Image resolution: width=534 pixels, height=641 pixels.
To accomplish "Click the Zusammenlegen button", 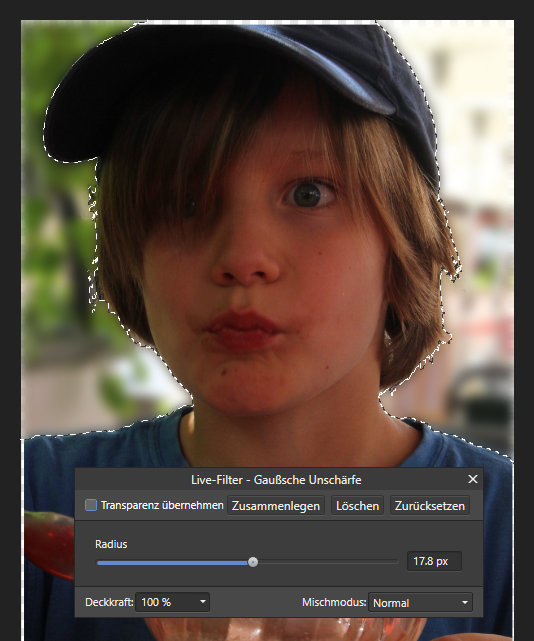I will pos(276,506).
